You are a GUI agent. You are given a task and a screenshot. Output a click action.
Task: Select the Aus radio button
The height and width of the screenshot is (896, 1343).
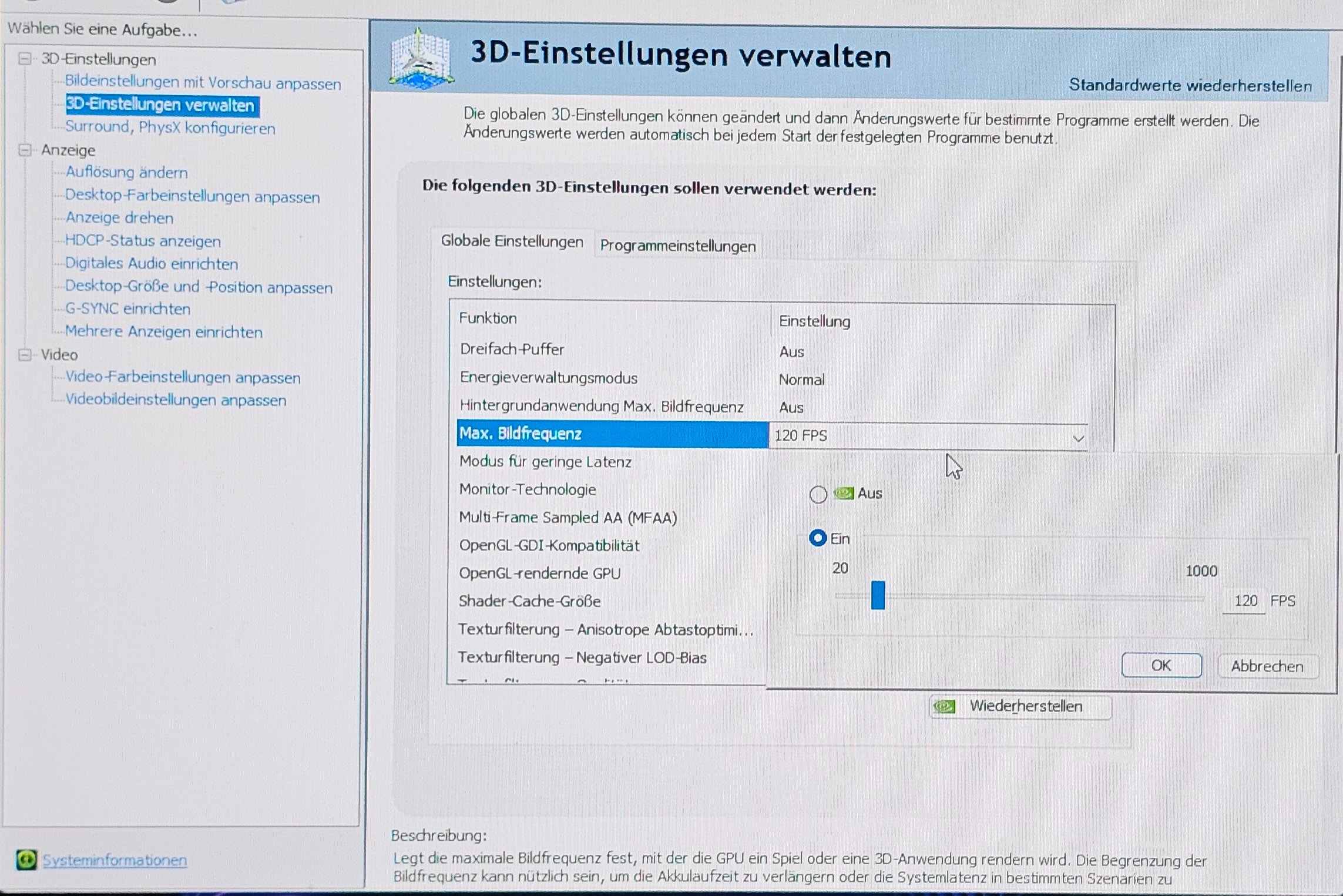(818, 494)
